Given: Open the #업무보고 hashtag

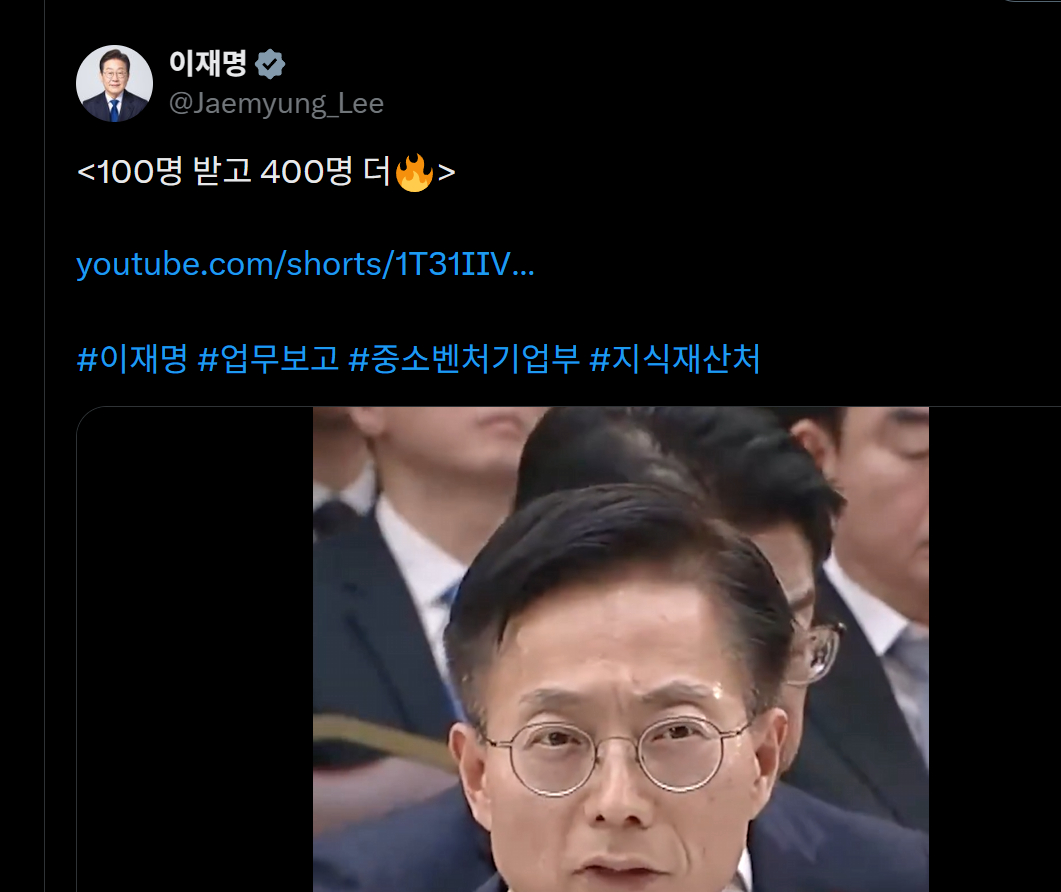Looking at the screenshot, I should point(268,359).
